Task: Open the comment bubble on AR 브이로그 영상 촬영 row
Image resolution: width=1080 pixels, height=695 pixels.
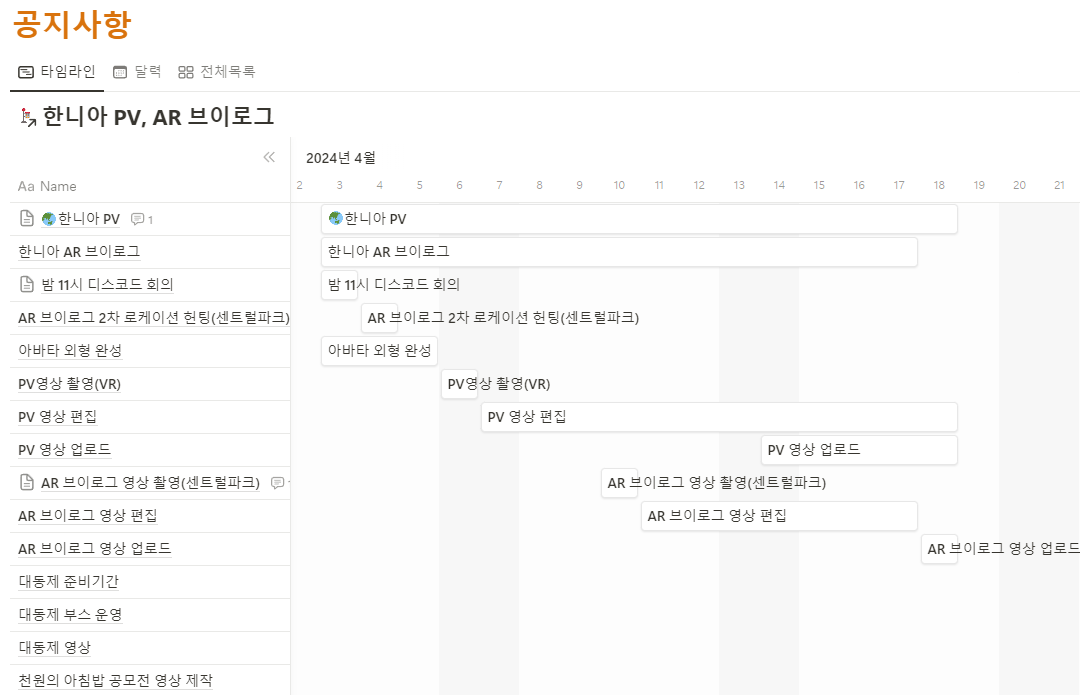Action: (278, 483)
